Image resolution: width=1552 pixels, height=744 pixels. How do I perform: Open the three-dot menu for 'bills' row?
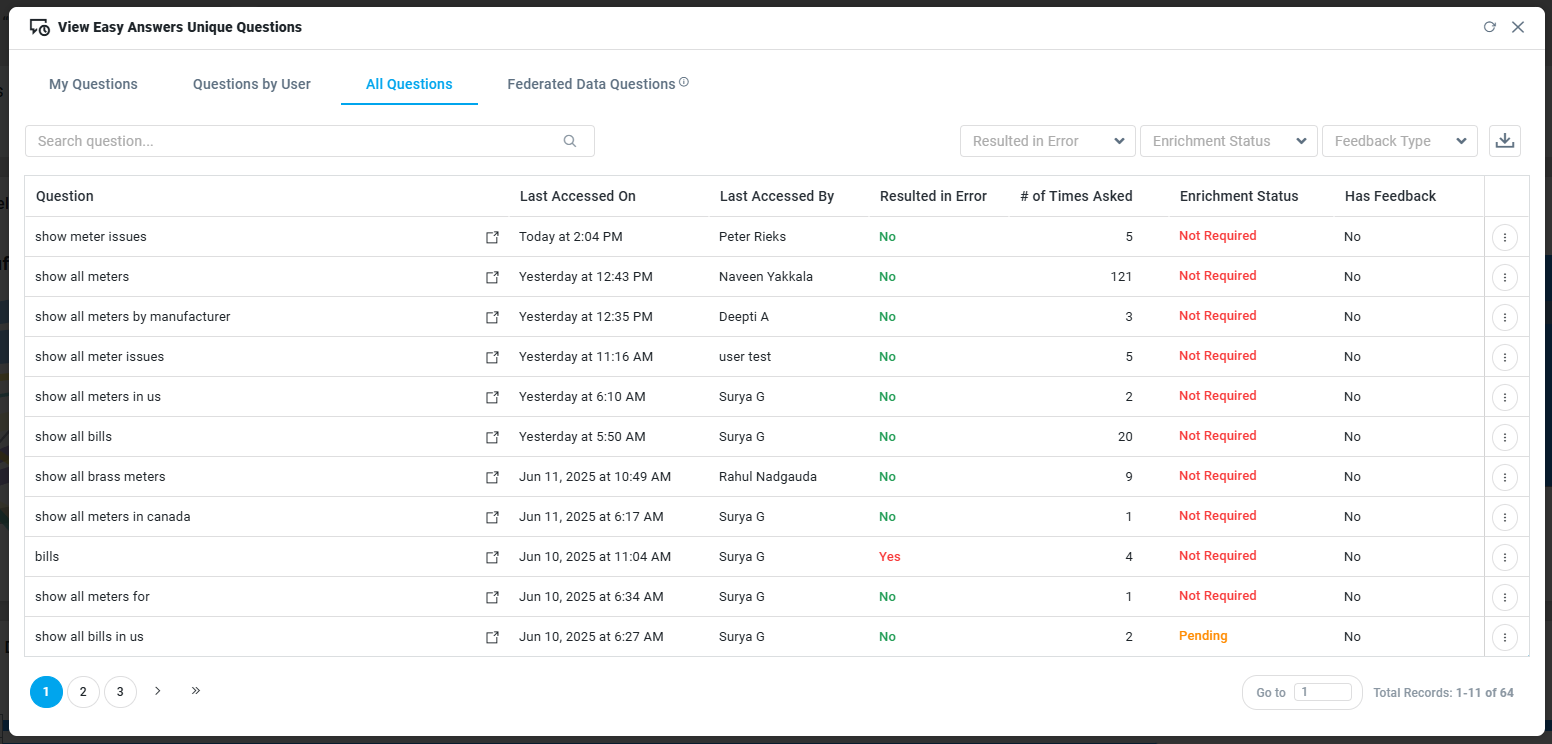pyautogui.click(x=1504, y=557)
